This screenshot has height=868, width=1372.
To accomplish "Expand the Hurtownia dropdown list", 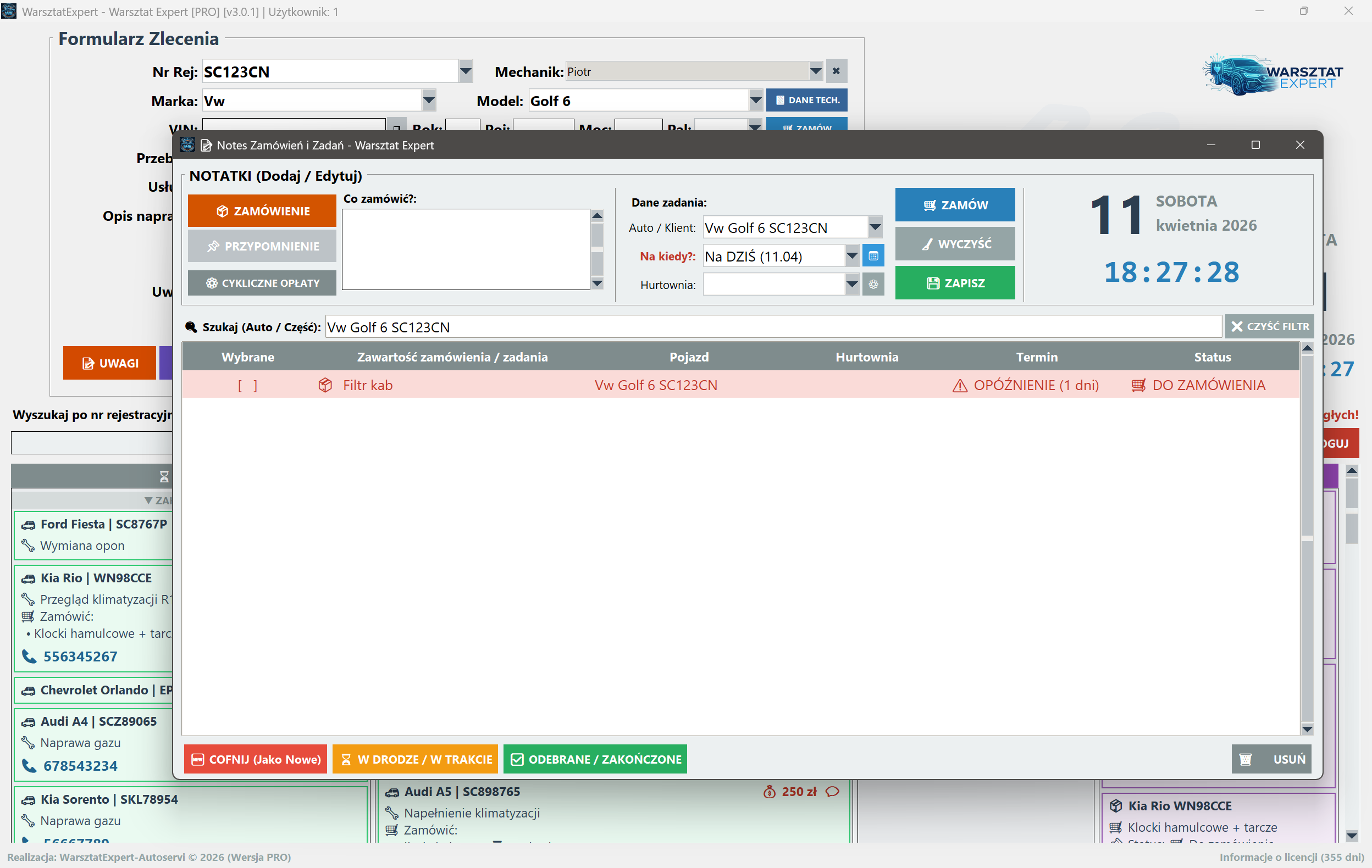I will pos(852,284).
